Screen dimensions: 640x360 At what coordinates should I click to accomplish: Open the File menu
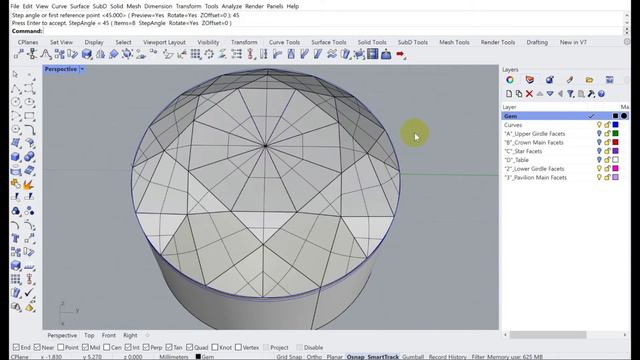pos(14,6)
